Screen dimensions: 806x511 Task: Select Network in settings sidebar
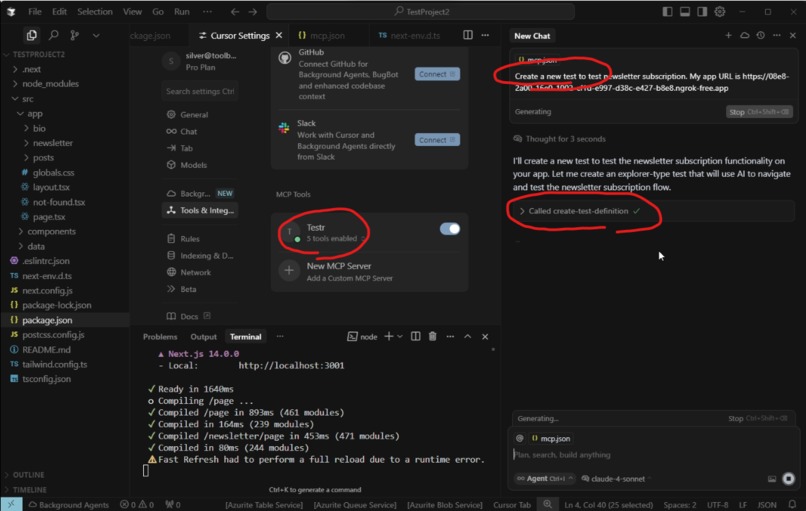[x=195, y=272]
